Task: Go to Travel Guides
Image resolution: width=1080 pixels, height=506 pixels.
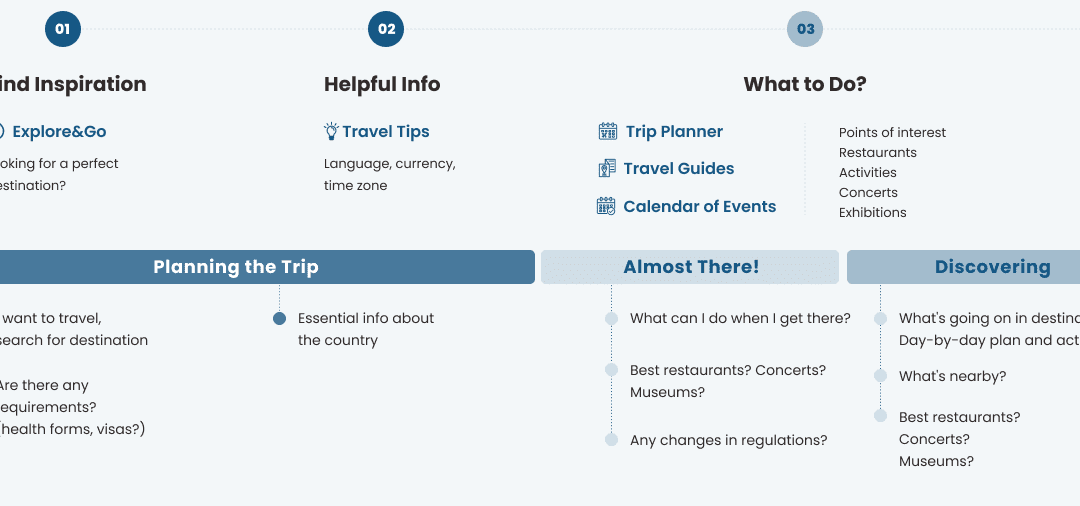Action: pyautogui.click(x=679, y=169)
